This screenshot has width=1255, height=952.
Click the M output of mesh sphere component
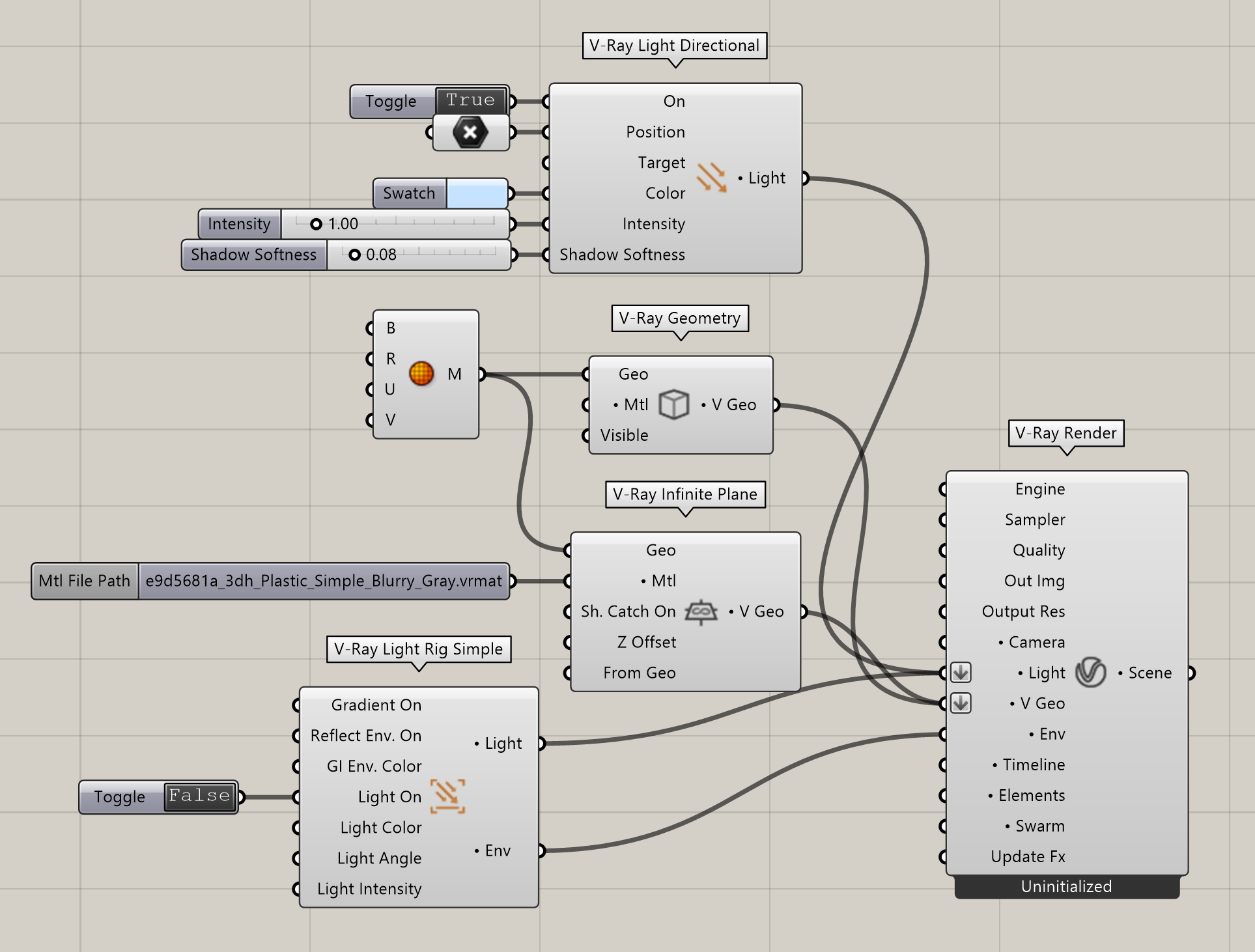455,374
